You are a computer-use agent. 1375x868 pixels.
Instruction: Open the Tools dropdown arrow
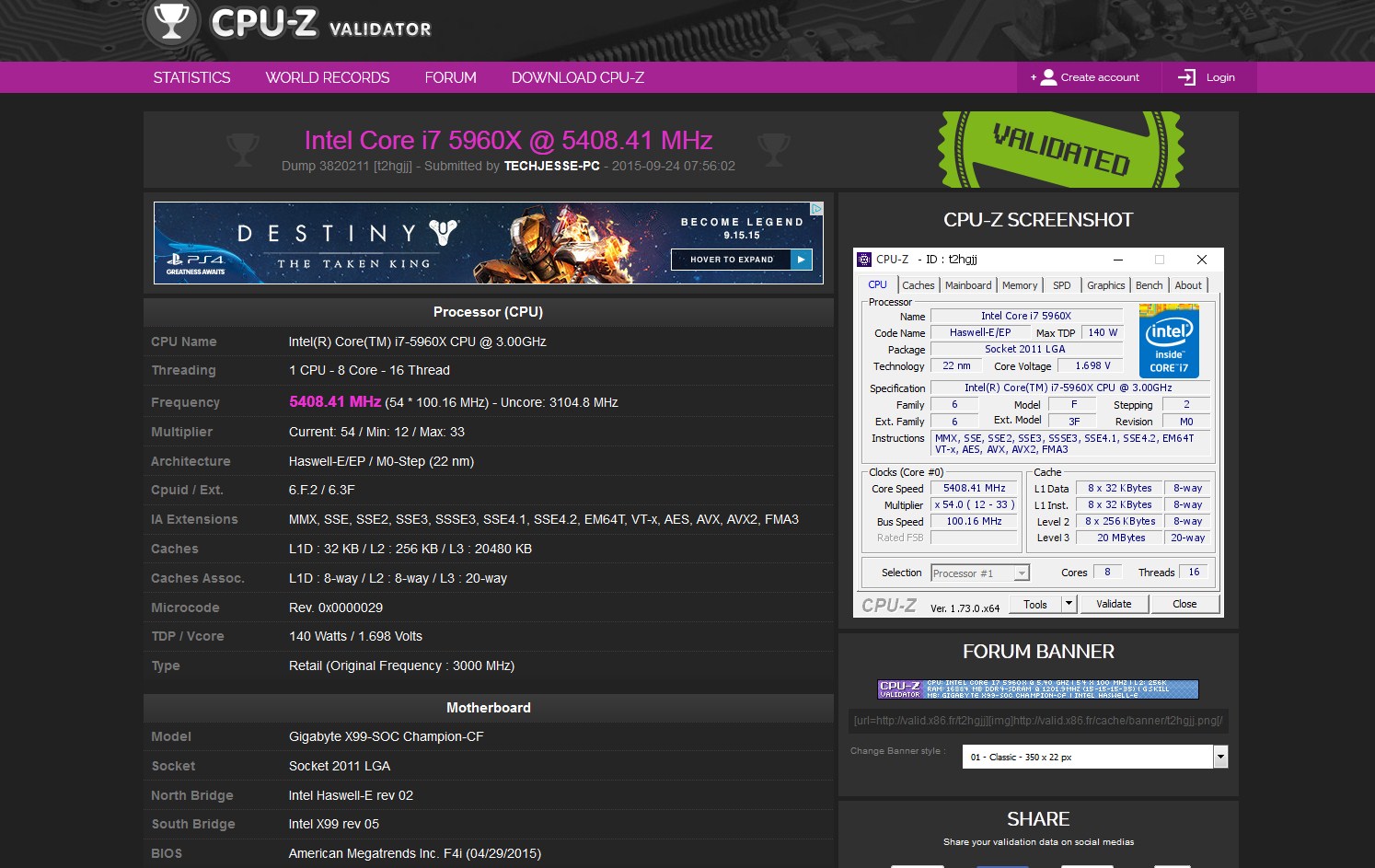click(x=1069, y=605)
